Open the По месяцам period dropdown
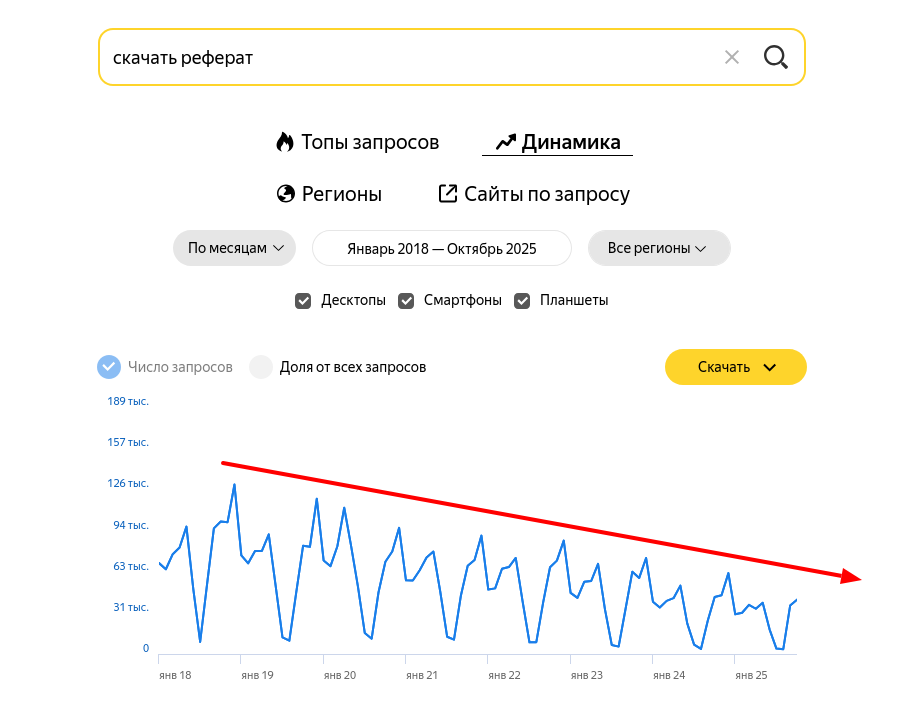This screenshot has height=701, width=906. 234,248
